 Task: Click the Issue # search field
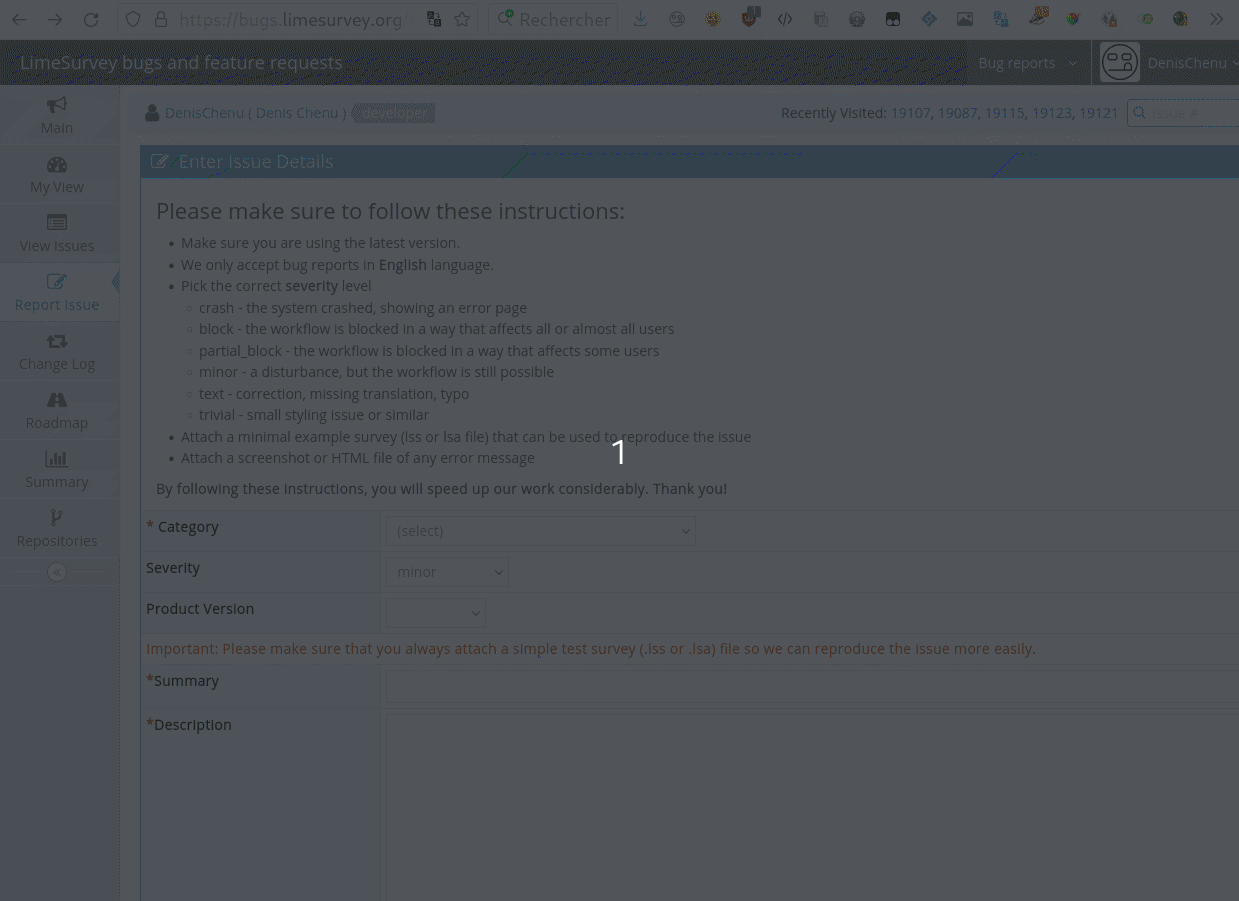pos(1183,113)
